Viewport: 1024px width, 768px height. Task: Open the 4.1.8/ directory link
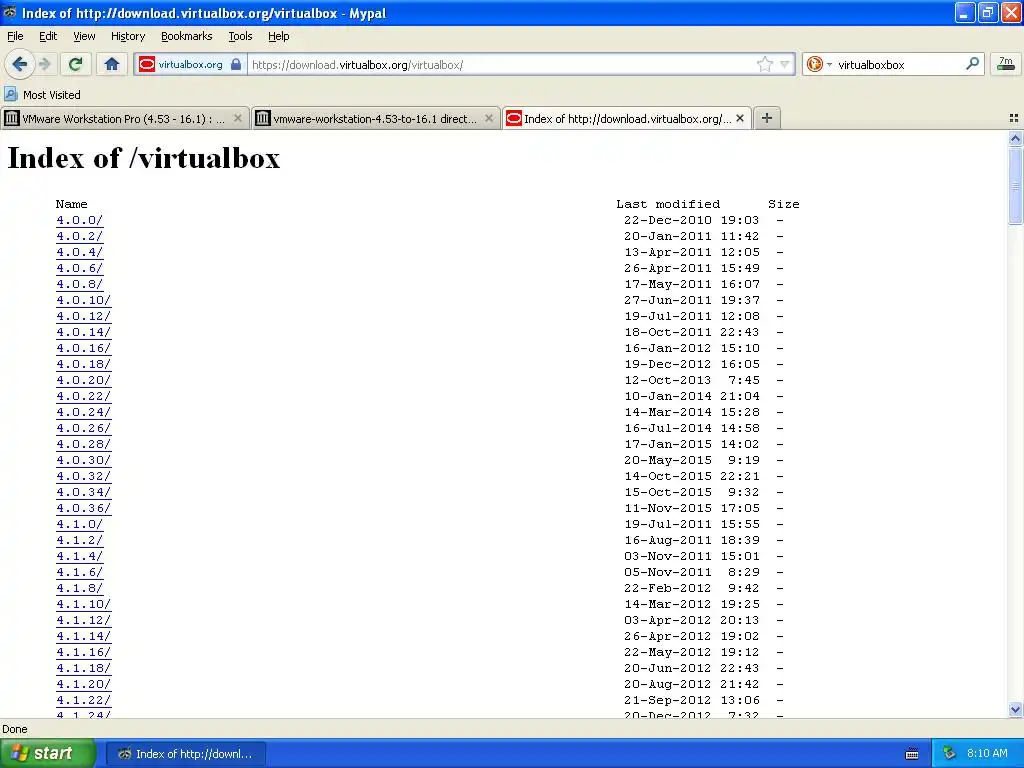coord(79,588)
